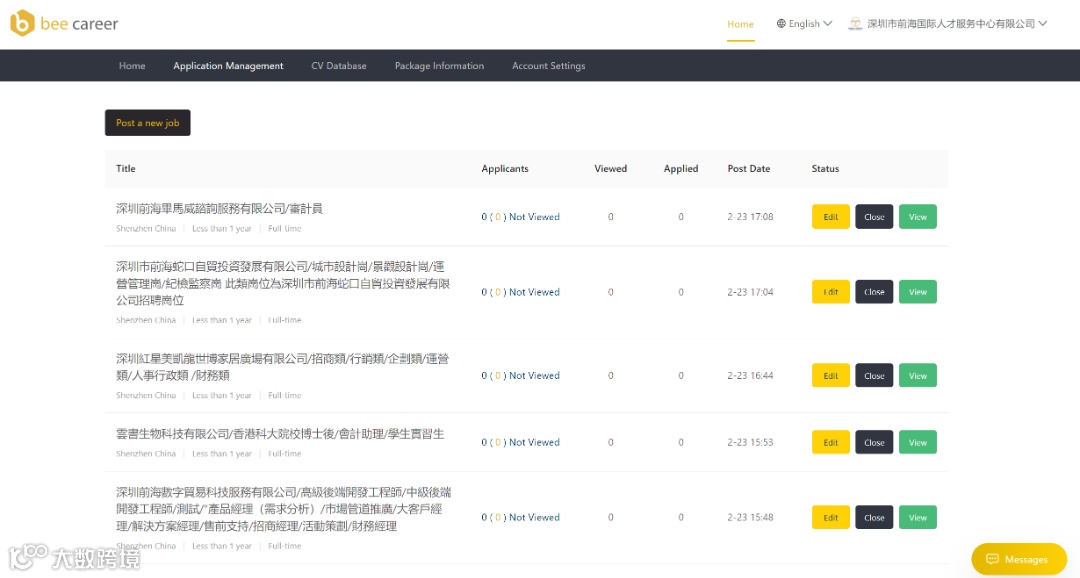
Task: Edit the job posted 2-23 15:53
Action: (x=831, y=442)
